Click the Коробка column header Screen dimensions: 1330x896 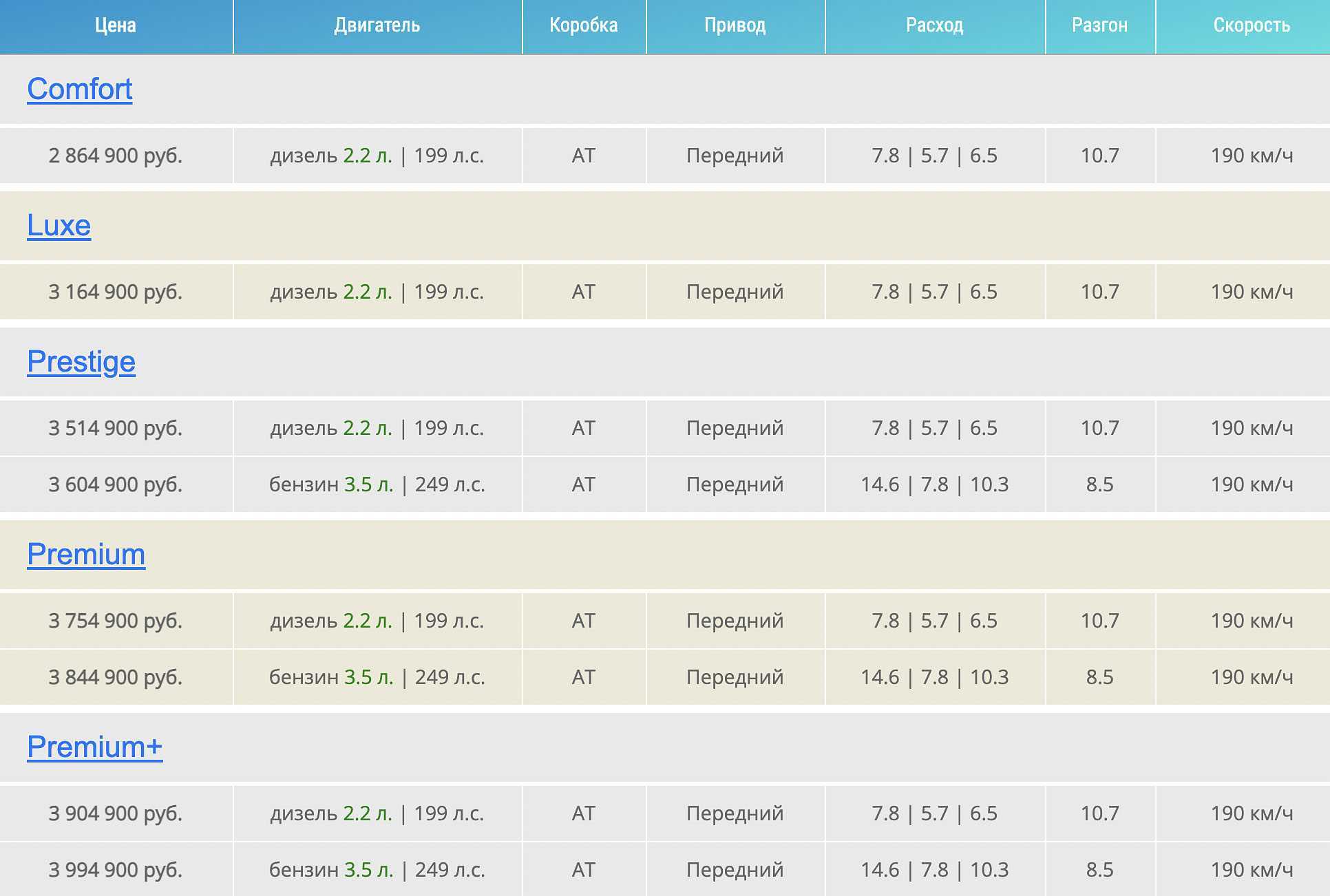tap(584, 26)
